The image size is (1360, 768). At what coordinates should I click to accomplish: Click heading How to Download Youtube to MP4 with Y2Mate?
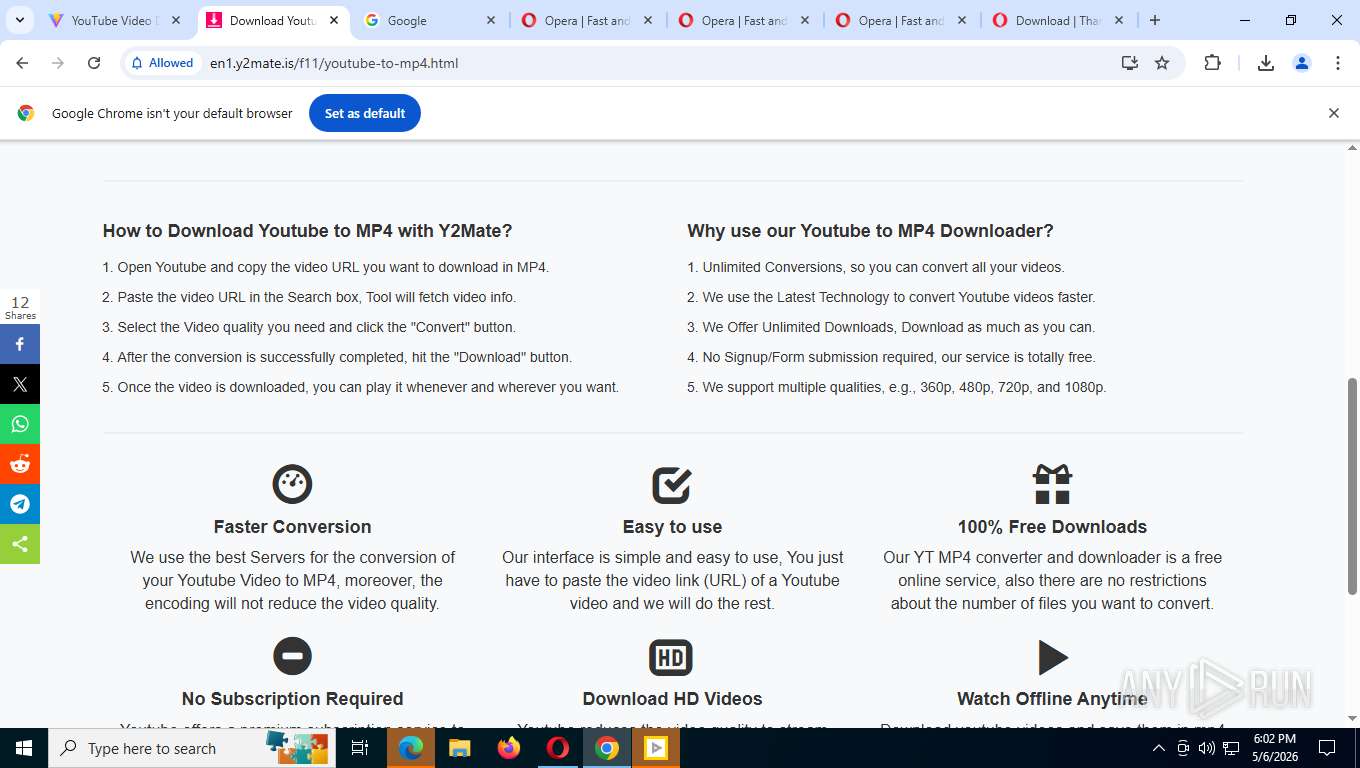tap(307, 231)
